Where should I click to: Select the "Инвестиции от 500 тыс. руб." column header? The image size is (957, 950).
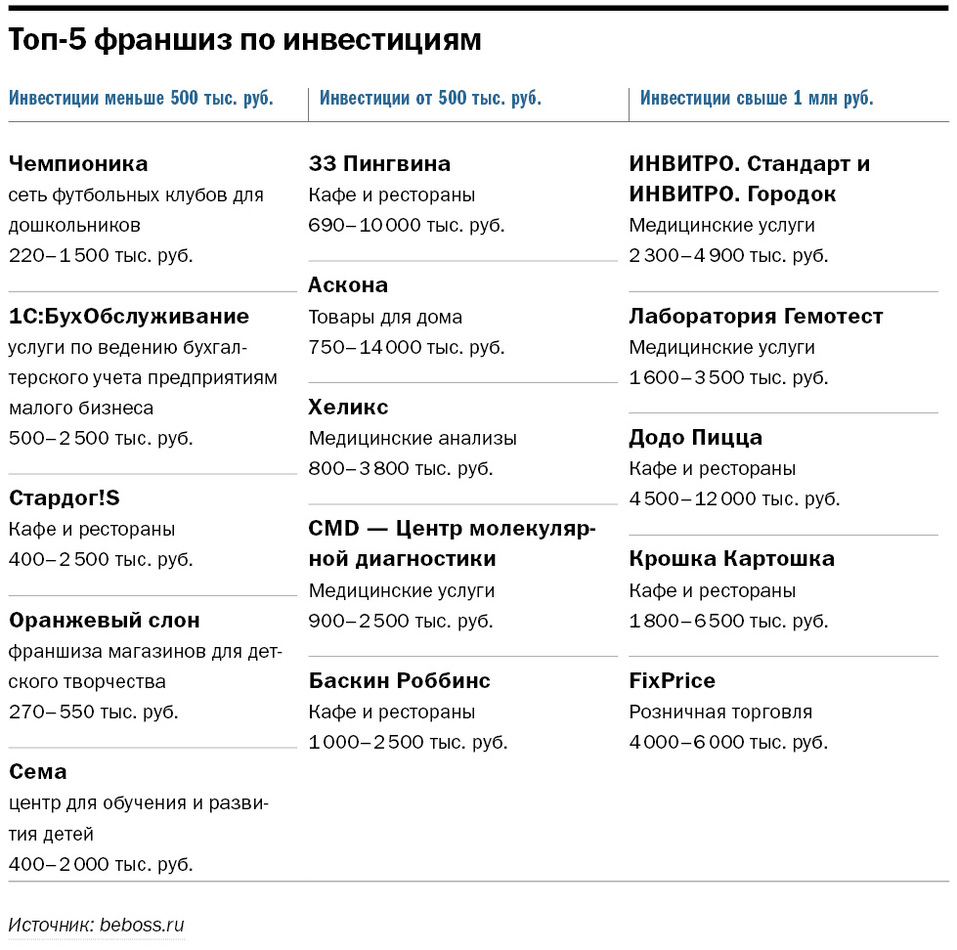click(430, 98)
